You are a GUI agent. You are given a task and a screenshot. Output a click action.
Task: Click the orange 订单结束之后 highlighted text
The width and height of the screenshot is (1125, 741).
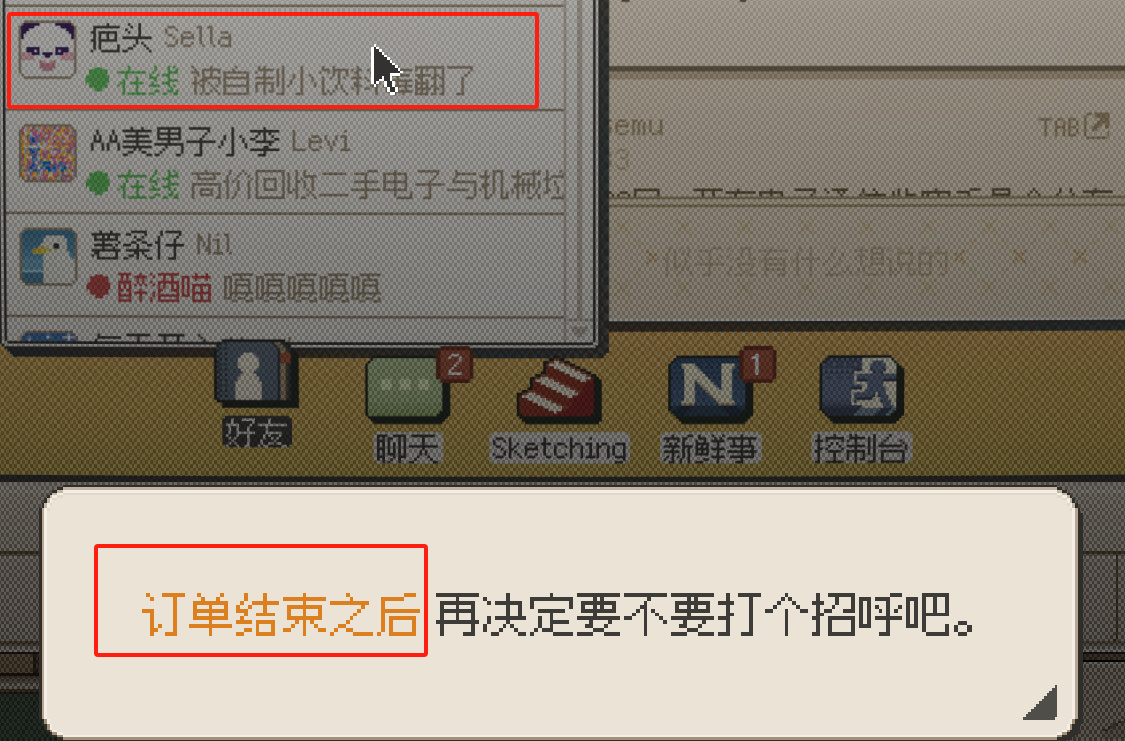tap(280, 615)
